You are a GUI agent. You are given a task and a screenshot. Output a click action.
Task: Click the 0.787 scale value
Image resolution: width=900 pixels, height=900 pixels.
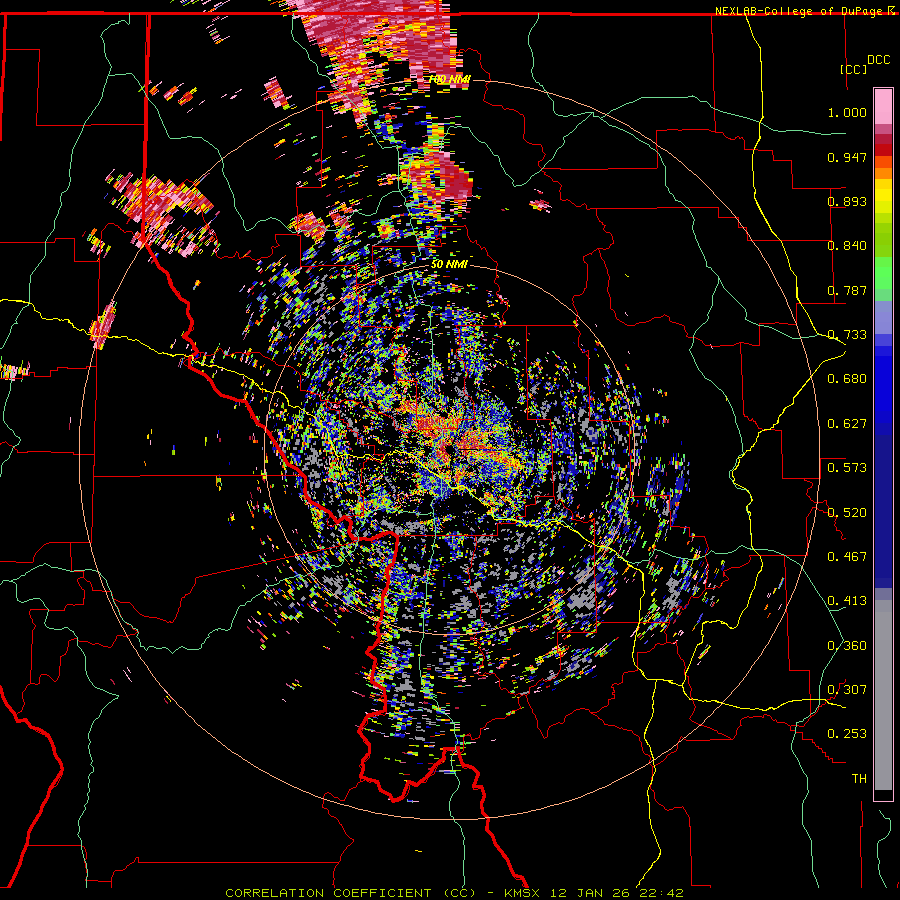pos(847,290)
